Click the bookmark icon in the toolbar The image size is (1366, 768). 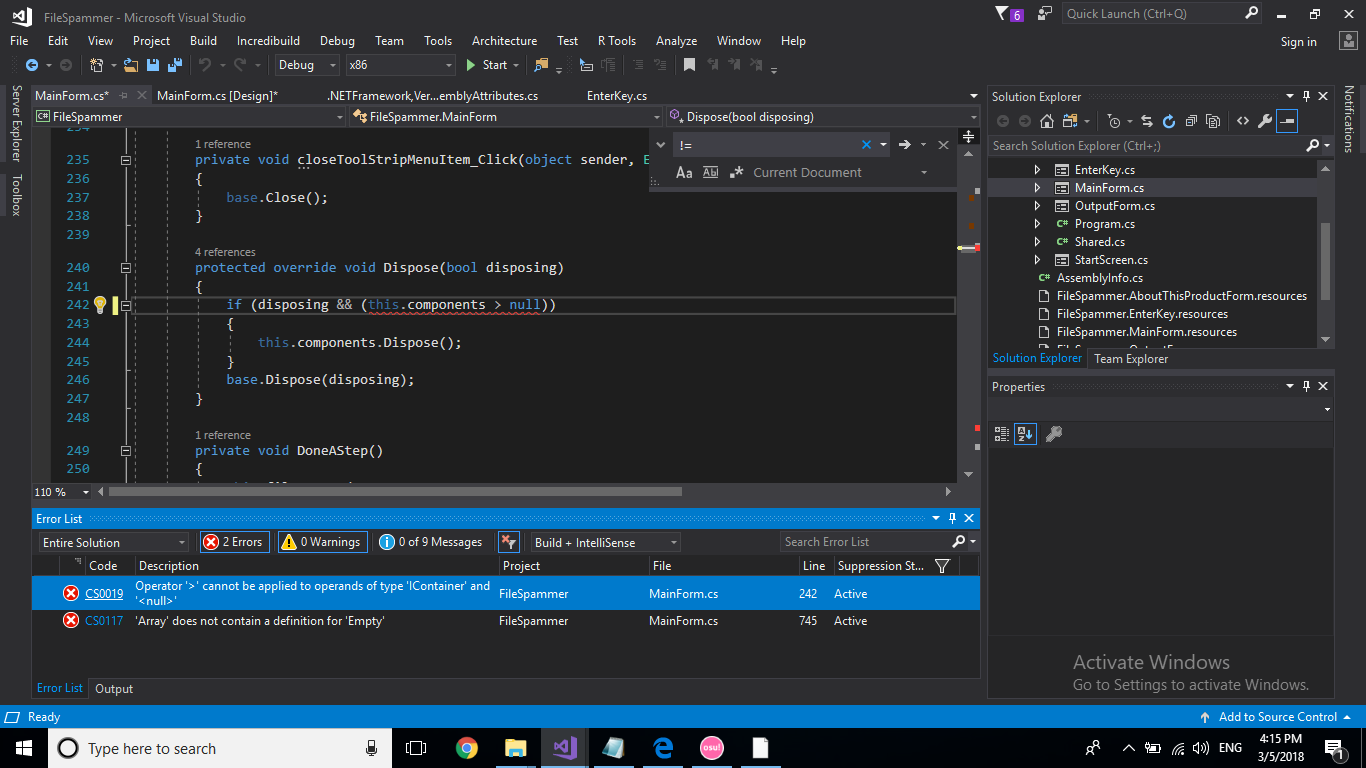pos(689,65)
